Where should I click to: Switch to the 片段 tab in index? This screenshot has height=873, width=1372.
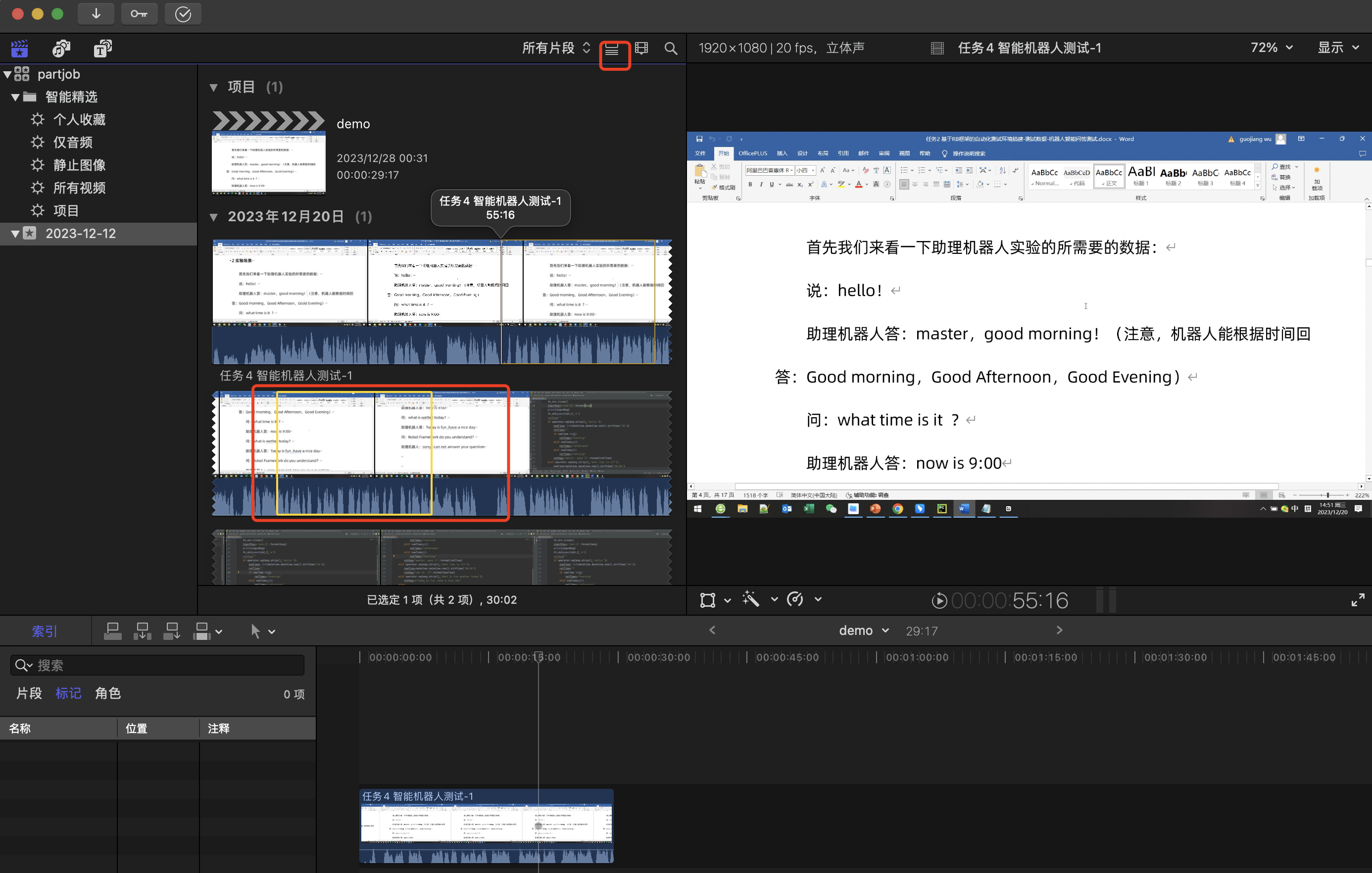point(29,693)
